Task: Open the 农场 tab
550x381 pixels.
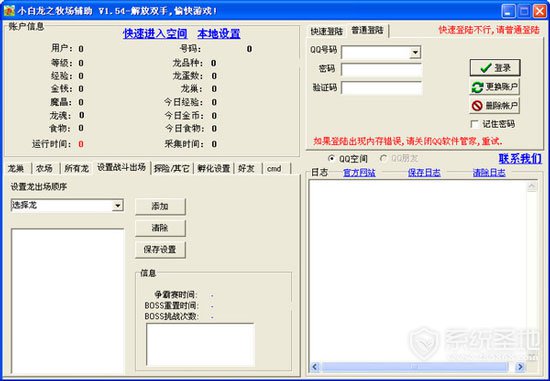Action: [x=45, y=168]
